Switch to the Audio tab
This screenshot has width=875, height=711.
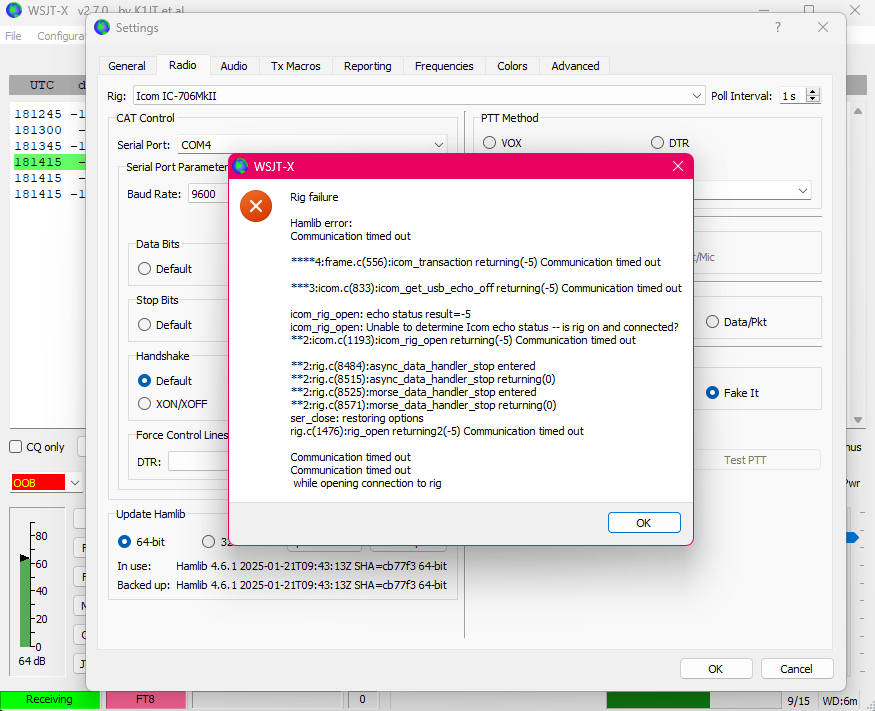click(x=233, y=65)
